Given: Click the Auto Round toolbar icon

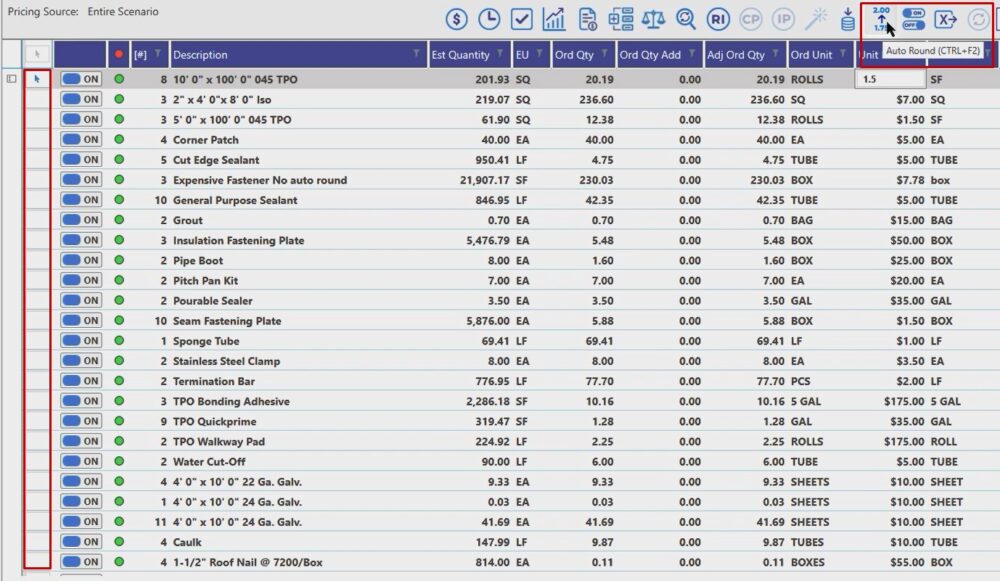Looking at the screenshot, I should point(881,18).
